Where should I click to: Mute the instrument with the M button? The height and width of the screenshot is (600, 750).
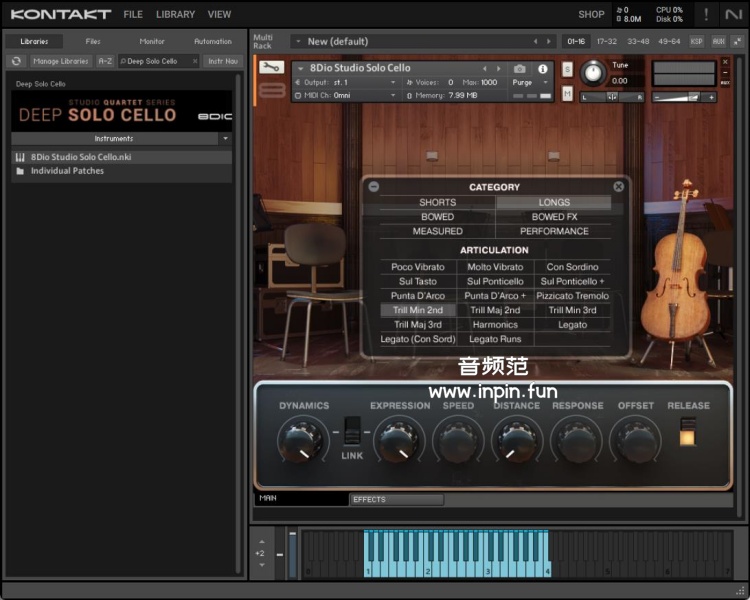[x=567, y=93]
